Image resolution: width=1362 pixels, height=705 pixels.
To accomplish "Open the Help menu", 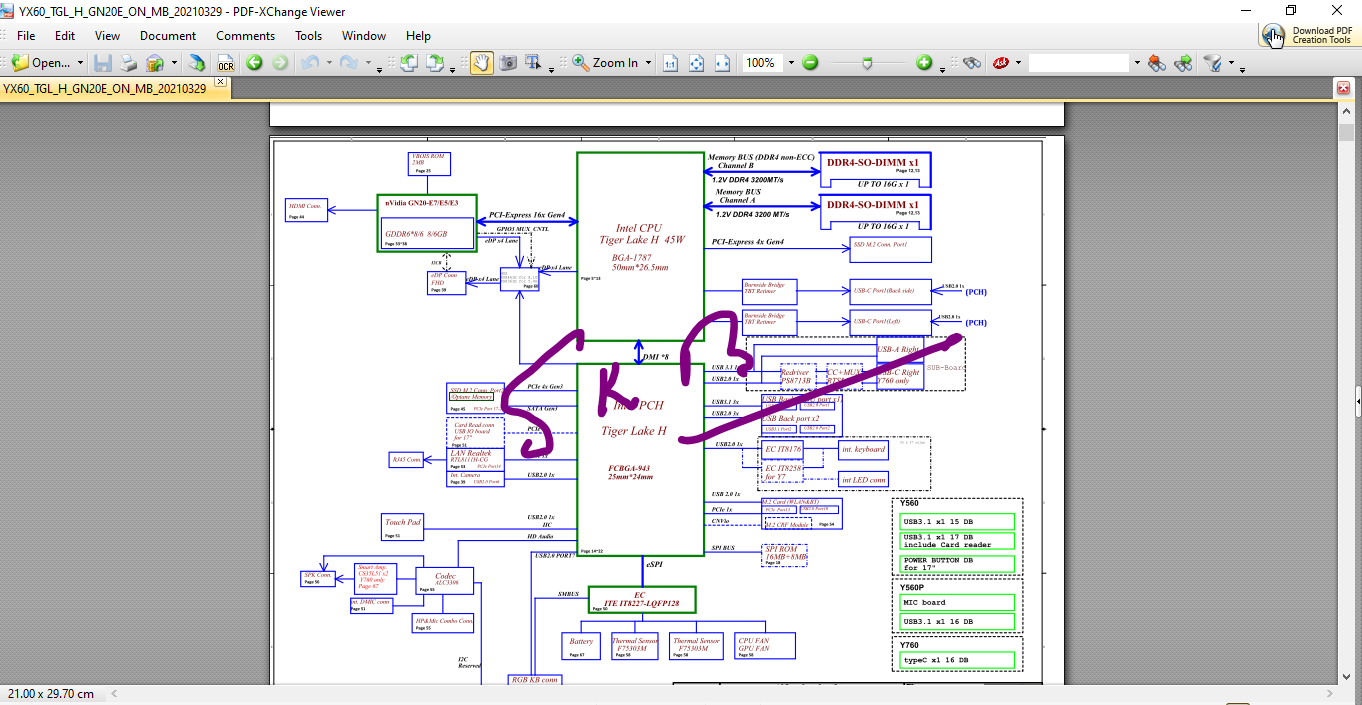I will [x=418, y=36].
